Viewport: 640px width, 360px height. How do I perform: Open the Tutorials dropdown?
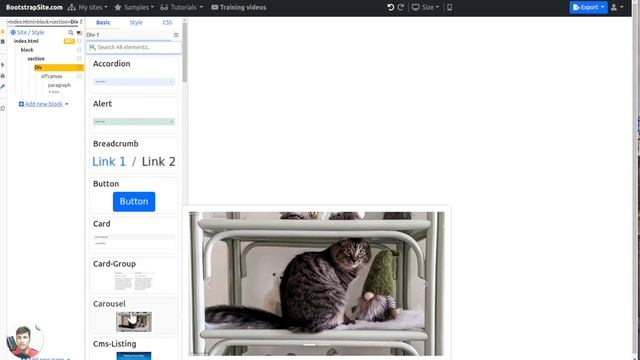[x=182, y=7]
